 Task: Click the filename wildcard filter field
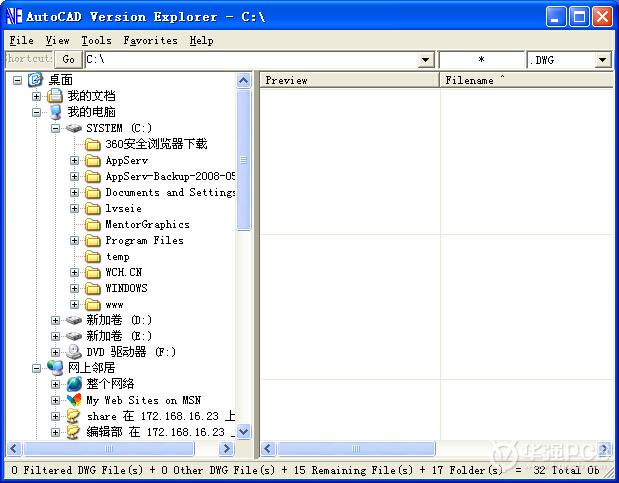click(481, 60)
